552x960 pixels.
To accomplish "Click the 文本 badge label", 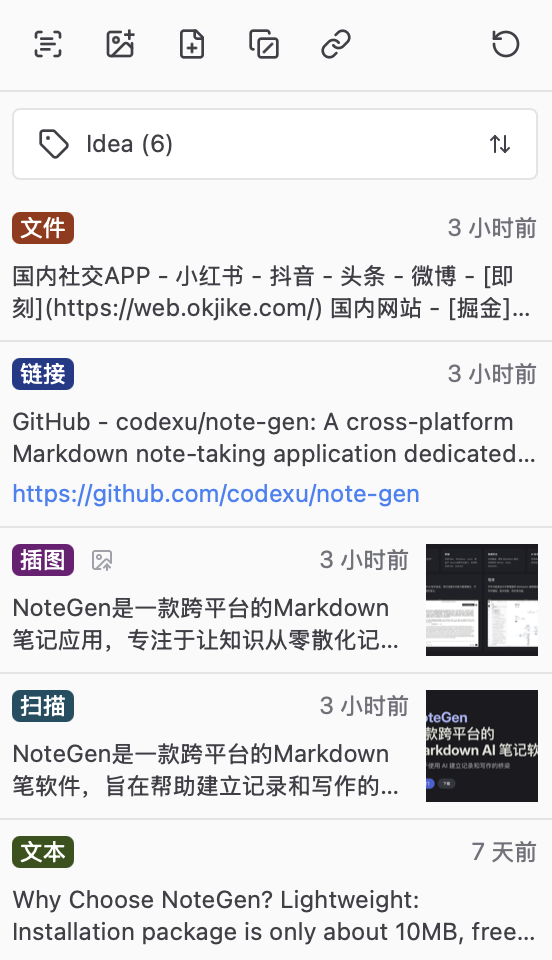I will 43,852.
